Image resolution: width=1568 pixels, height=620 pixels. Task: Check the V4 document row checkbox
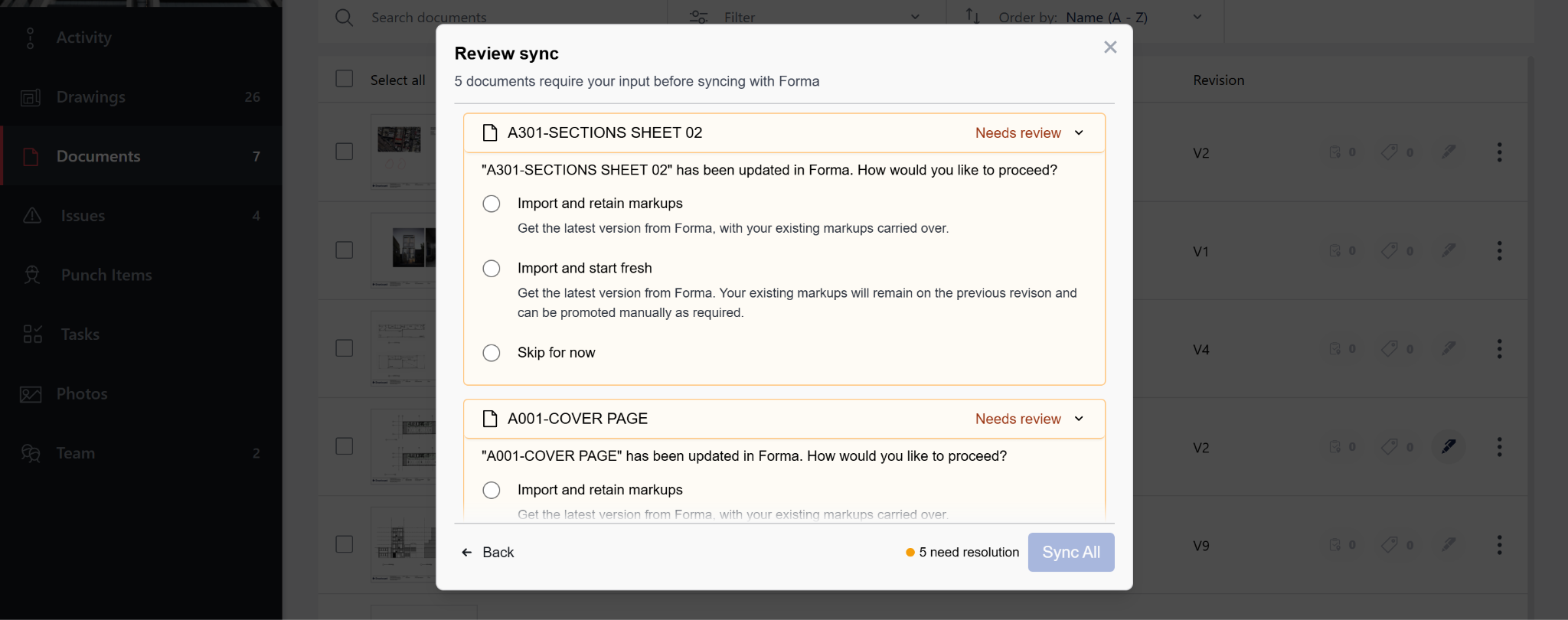[345, 348]
